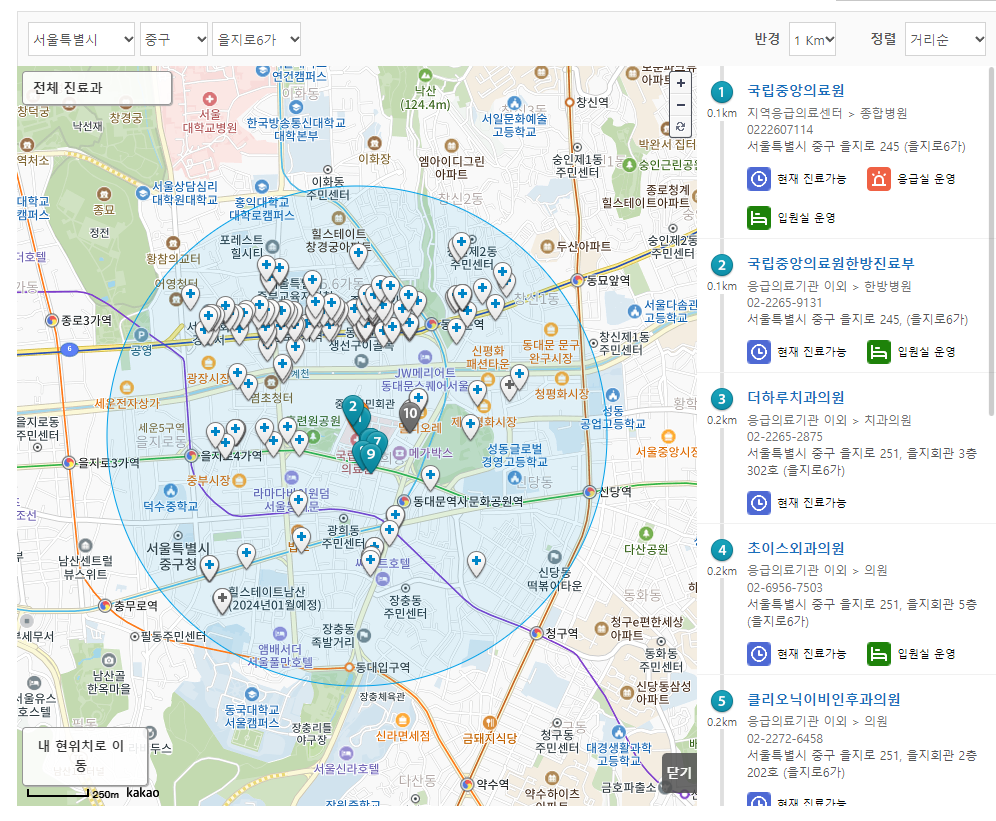Image resolution: width=996 pixels, height=821 pixels.
Task: Click the map refresh icon button
Action: pos(681,127)
